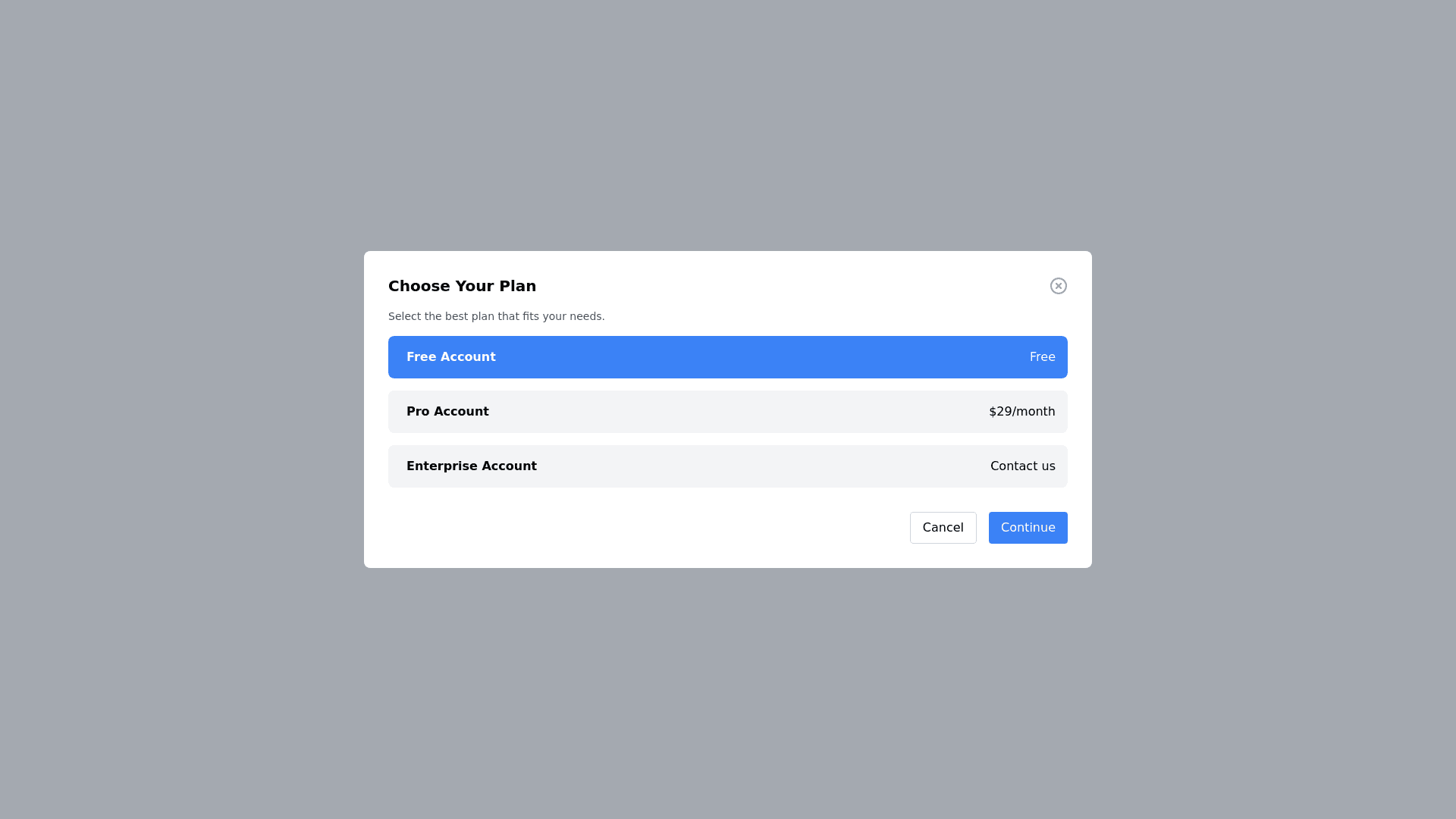The width and height of the screenshot is (1456, 819).
Task: Choose the Enterprise Account plan
Action: (727, 466)
